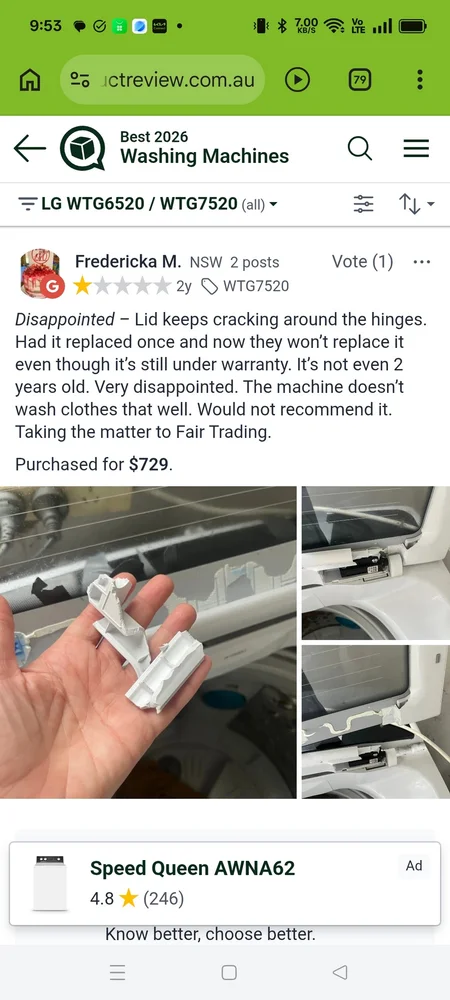Open the hamburger site menu

[416, 149]
